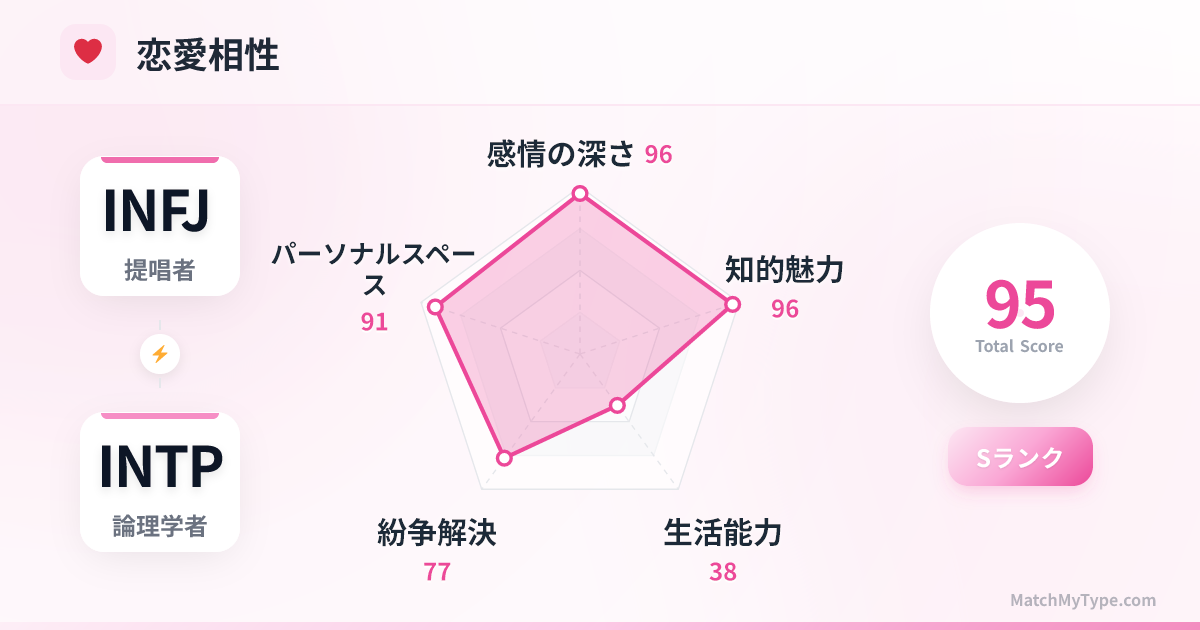Click the 77 score under 紛争解決
Image resolution: width=1200 pixels, height=630 pixels.
tap(437, 572)
